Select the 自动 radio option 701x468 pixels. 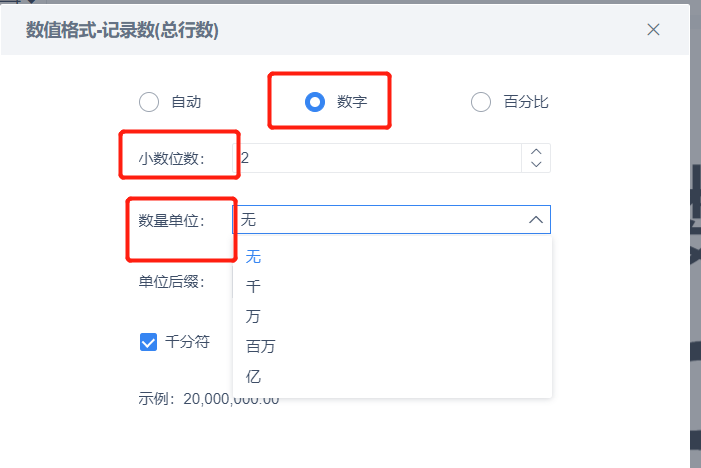[149, 102]
